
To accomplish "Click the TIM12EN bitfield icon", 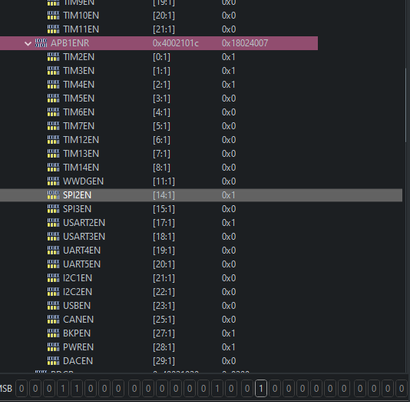I will click(53, 140).
